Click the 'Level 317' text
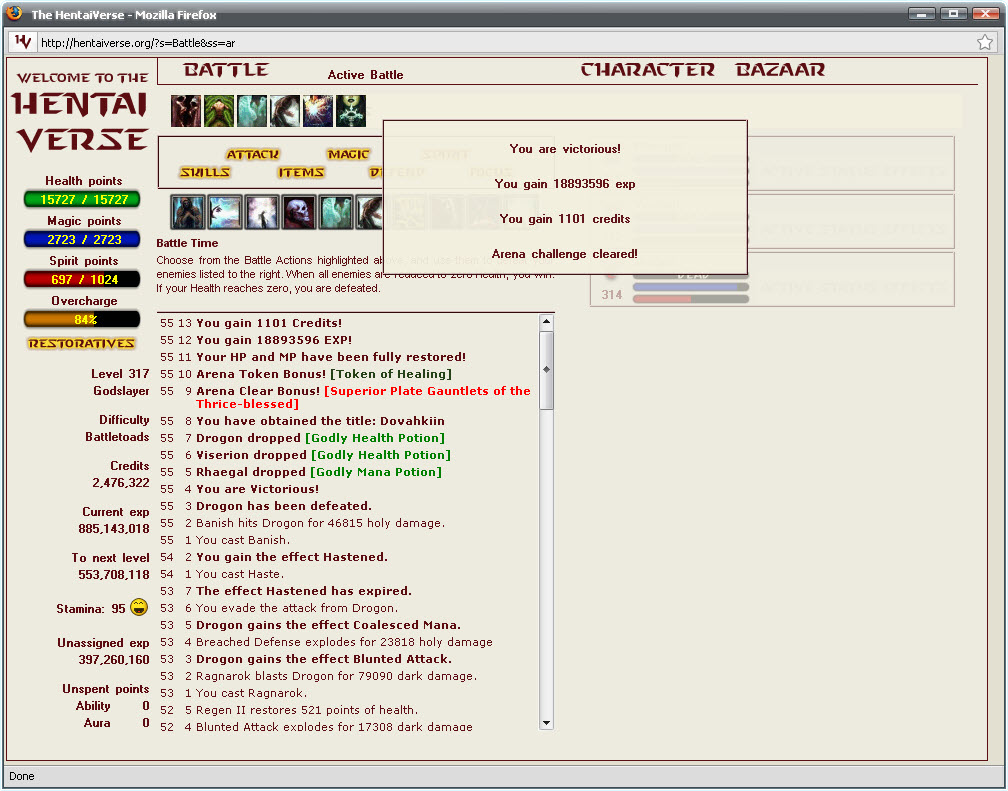1008x791 pixels. (x=120, y=374)
